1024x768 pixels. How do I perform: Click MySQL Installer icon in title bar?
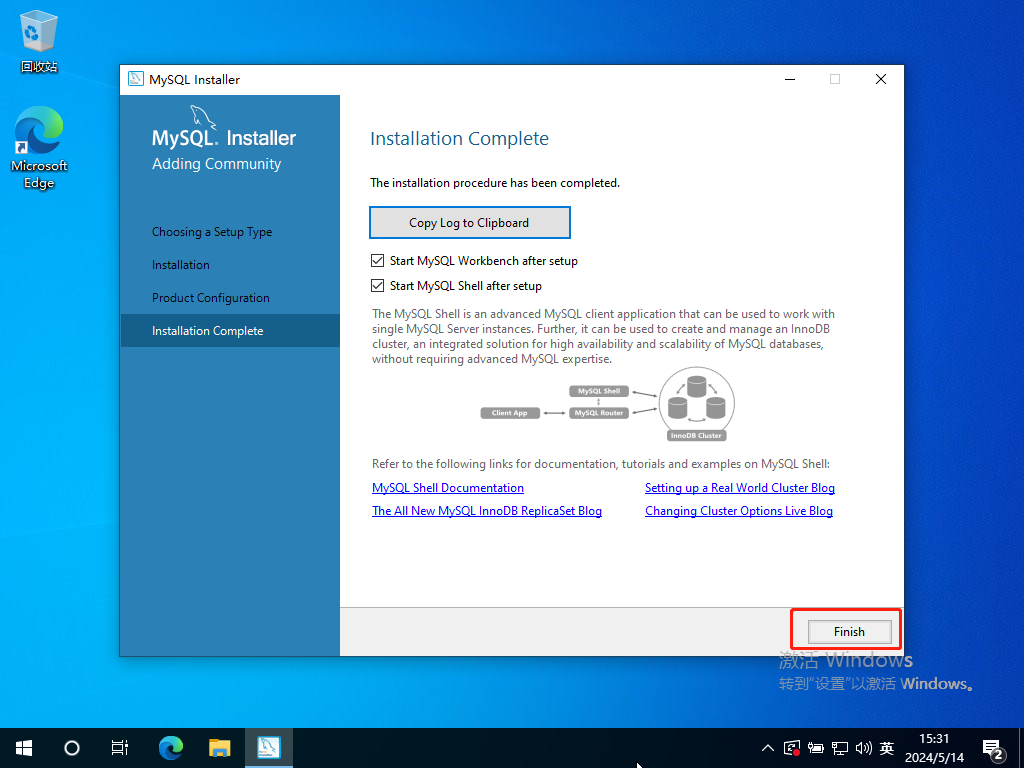pos(136,80)
